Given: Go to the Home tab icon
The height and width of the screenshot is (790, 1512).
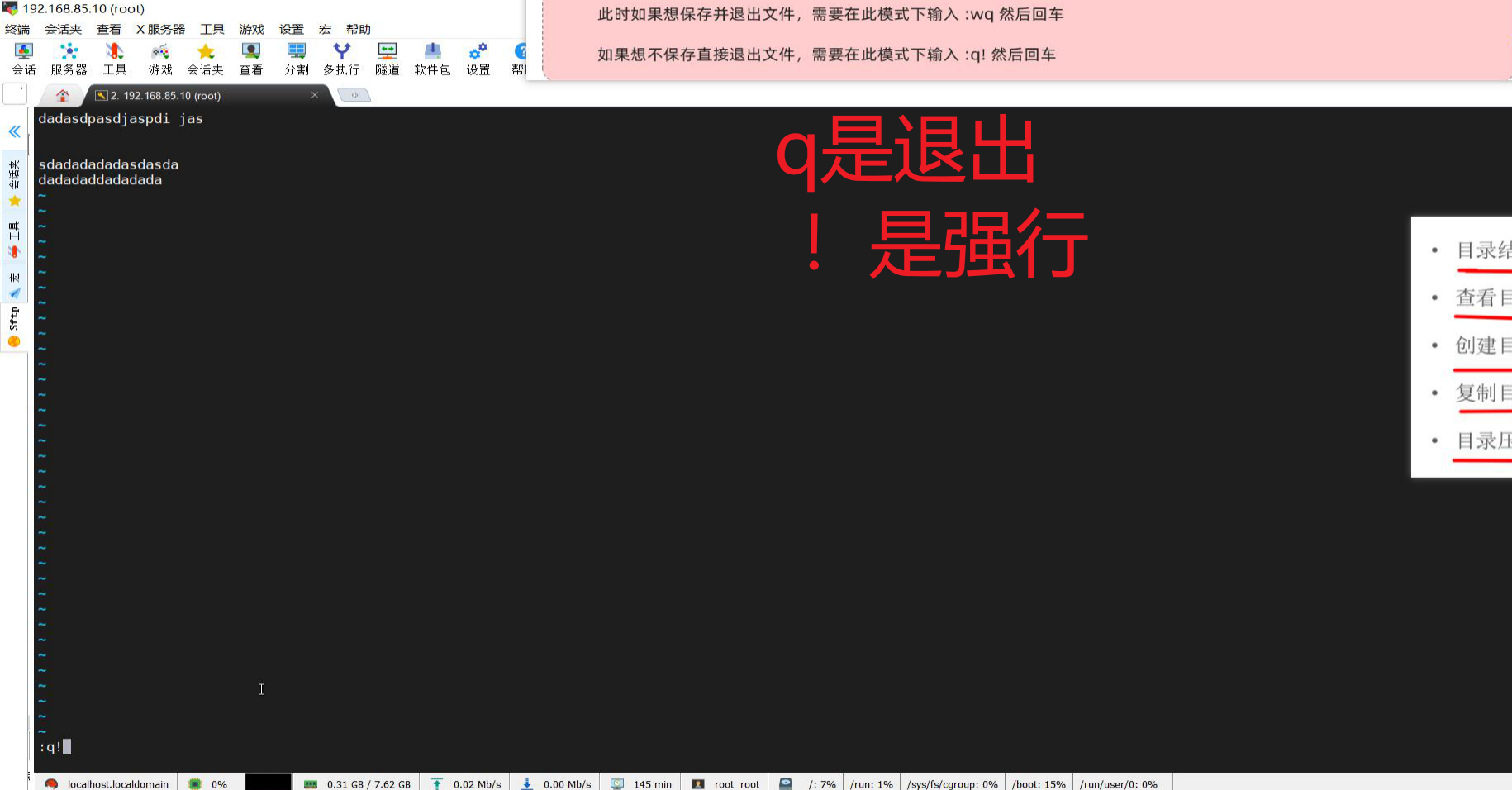Looking at the screenshot, I should click(x=63, y=95).
